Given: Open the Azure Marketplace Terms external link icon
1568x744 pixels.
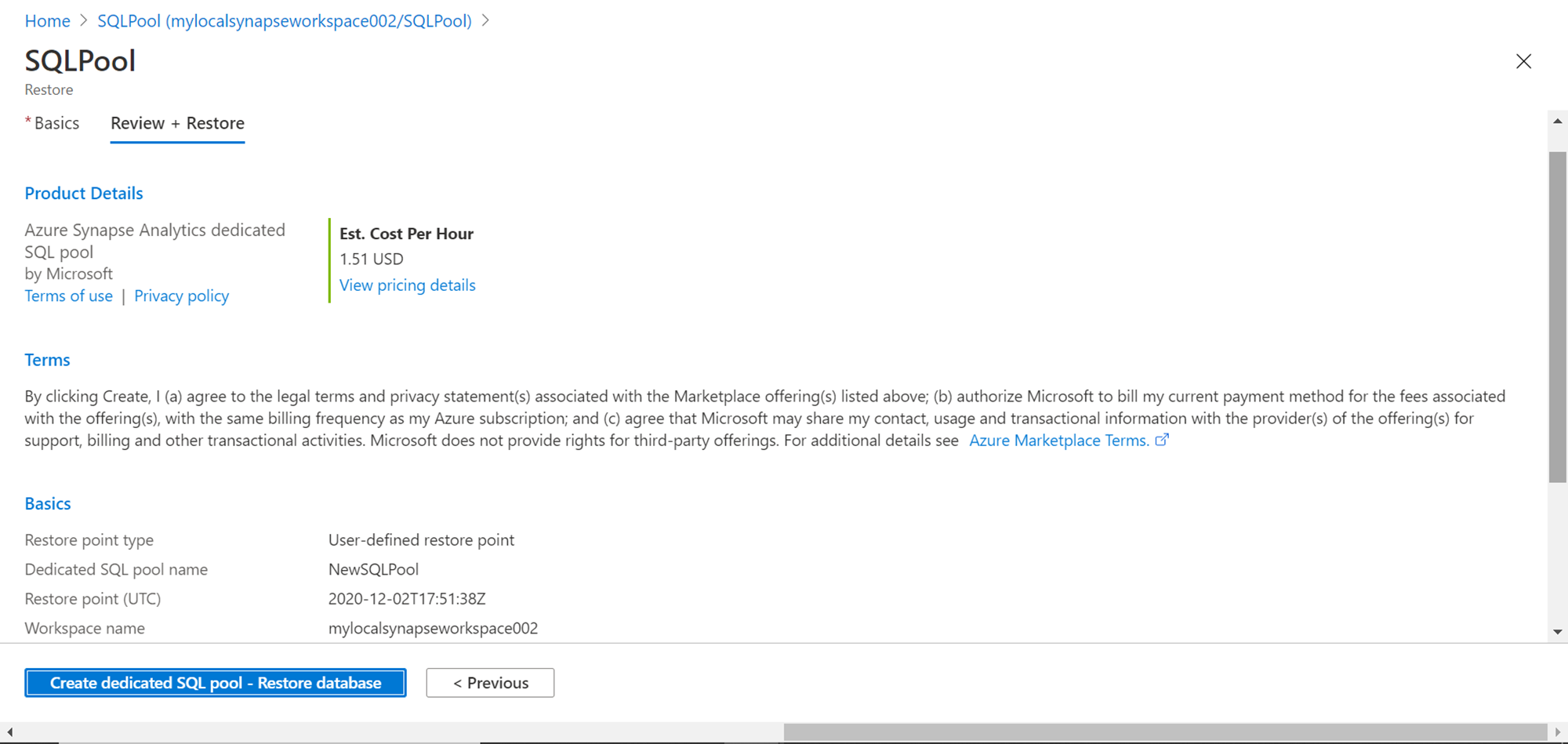Looking at the screenshot, I should coord(1162,440).
